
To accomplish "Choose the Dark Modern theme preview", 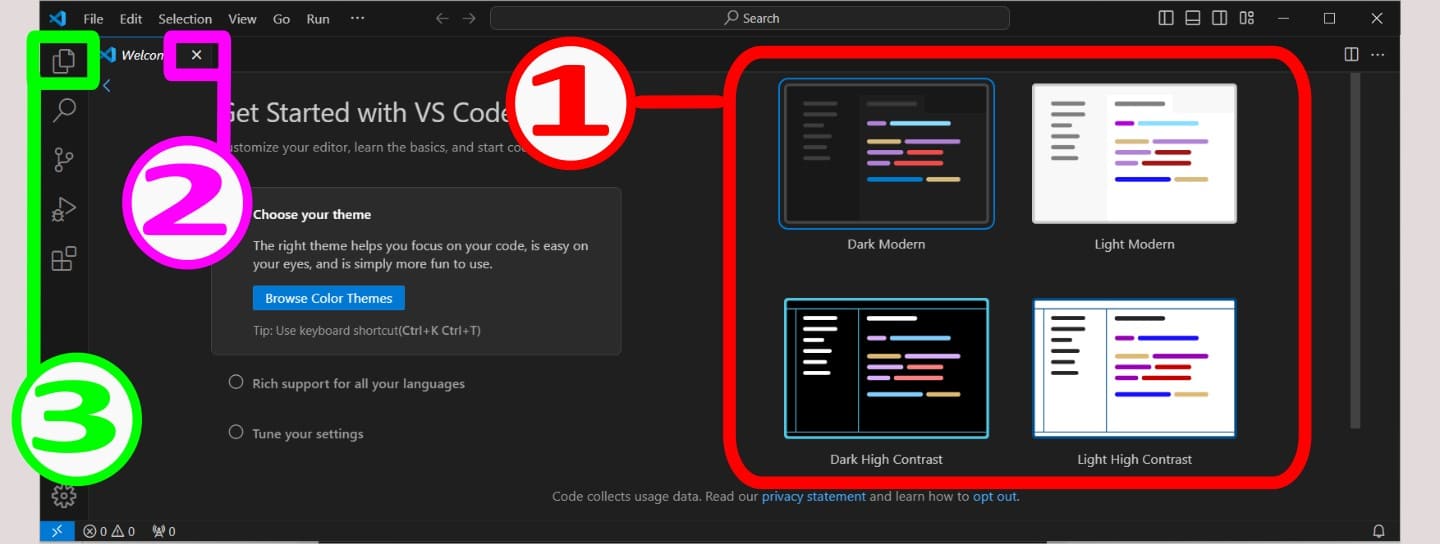I will coord(886,153).
